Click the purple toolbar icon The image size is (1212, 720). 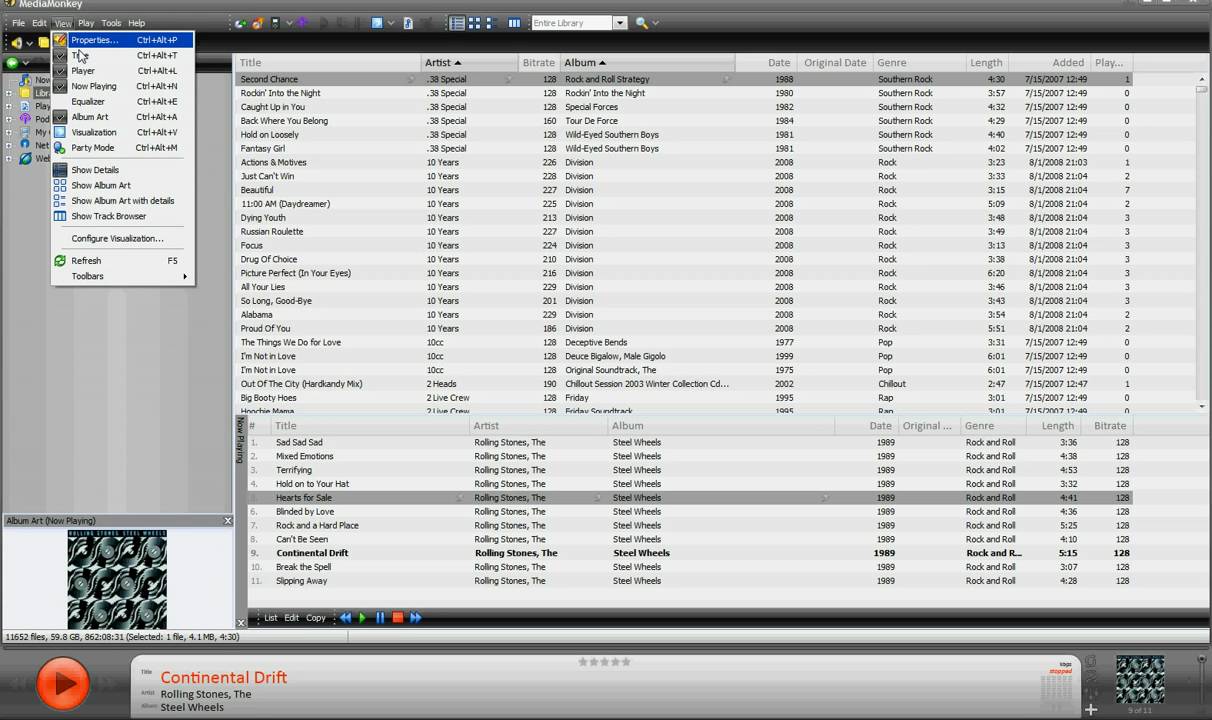[x=302, y=23]
